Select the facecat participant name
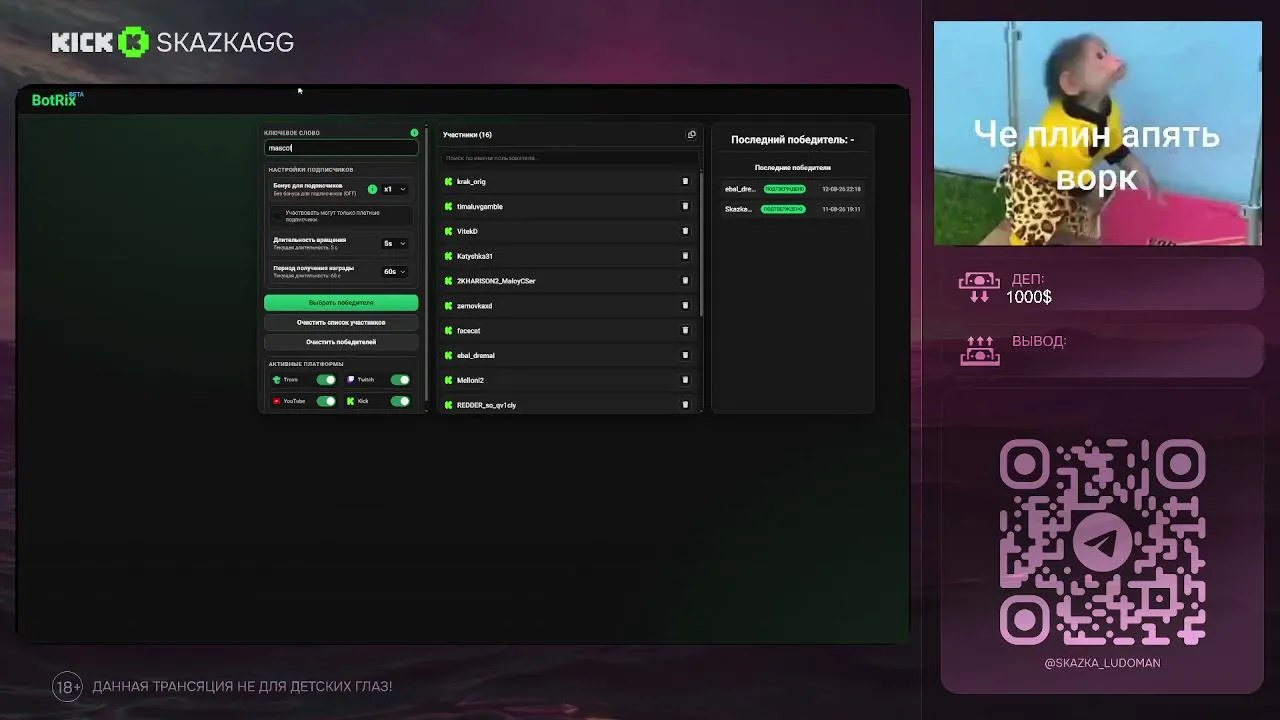This screenshot has width=1280, height=720. pos(469,331)
